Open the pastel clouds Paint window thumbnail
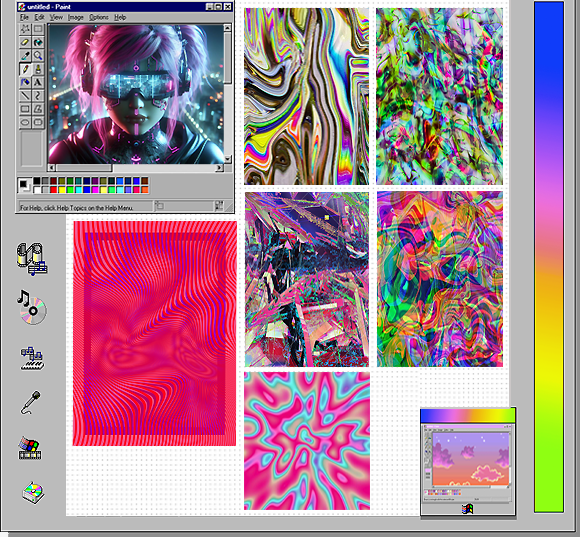This screenshot has width=580, height=537. [468, 462]
